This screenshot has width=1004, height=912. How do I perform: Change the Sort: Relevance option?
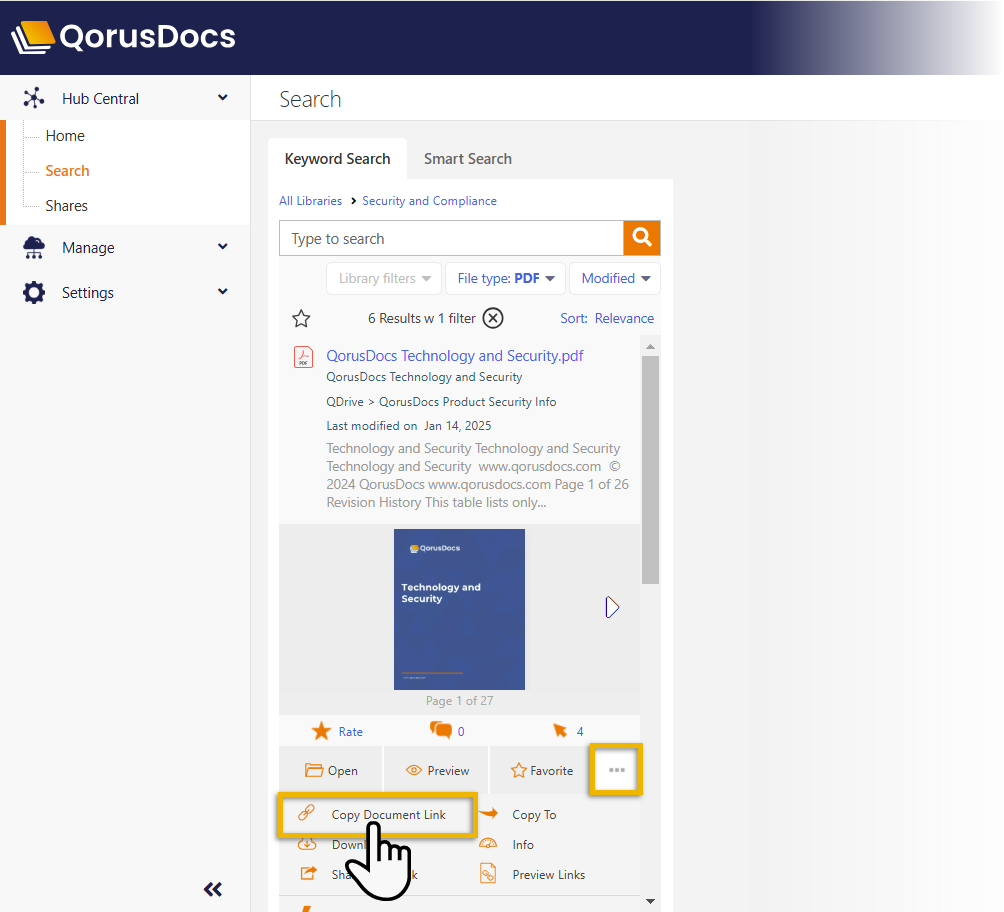(607, 318)
